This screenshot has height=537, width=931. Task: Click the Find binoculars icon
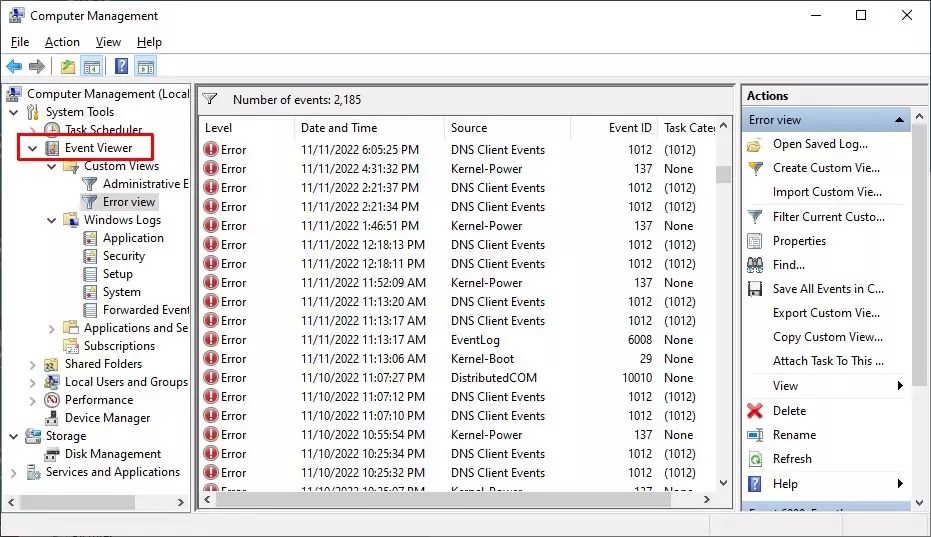755,265
